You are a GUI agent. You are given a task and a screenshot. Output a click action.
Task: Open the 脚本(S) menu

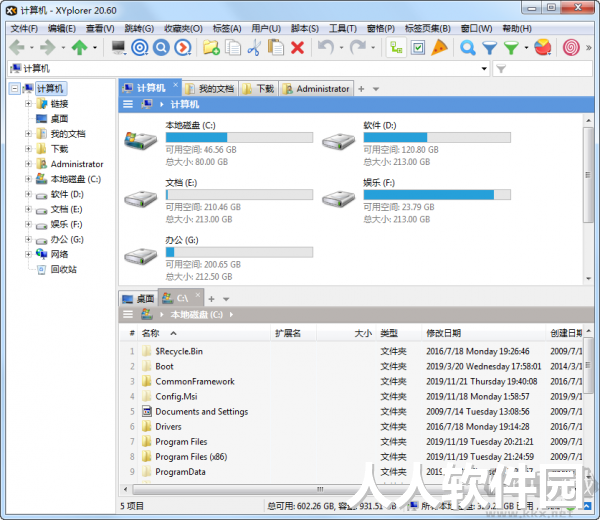[305, 29]
